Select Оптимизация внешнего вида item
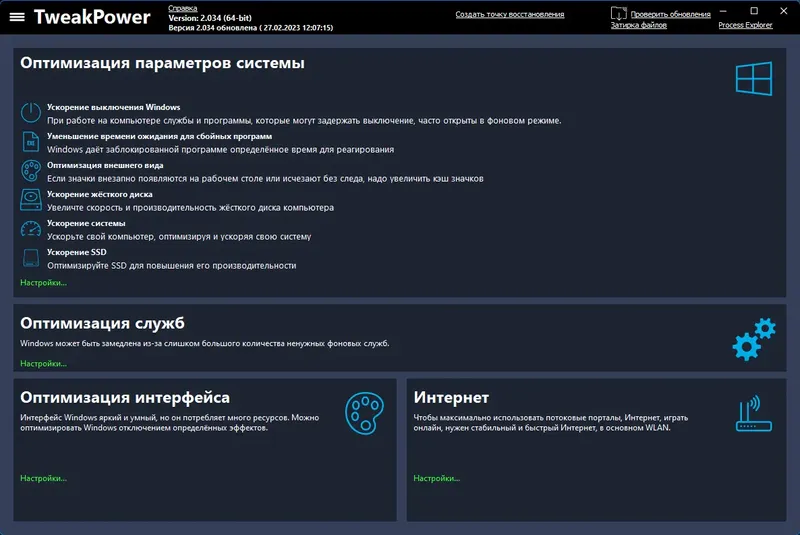Image resolution: width=800 pixels, height=535 pixels. [x=105, y=165]
